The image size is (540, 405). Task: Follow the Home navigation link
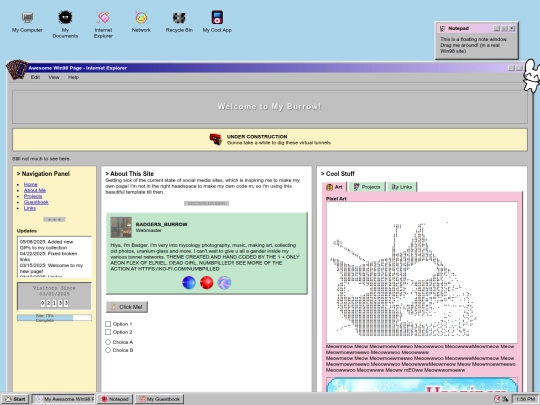31,185
